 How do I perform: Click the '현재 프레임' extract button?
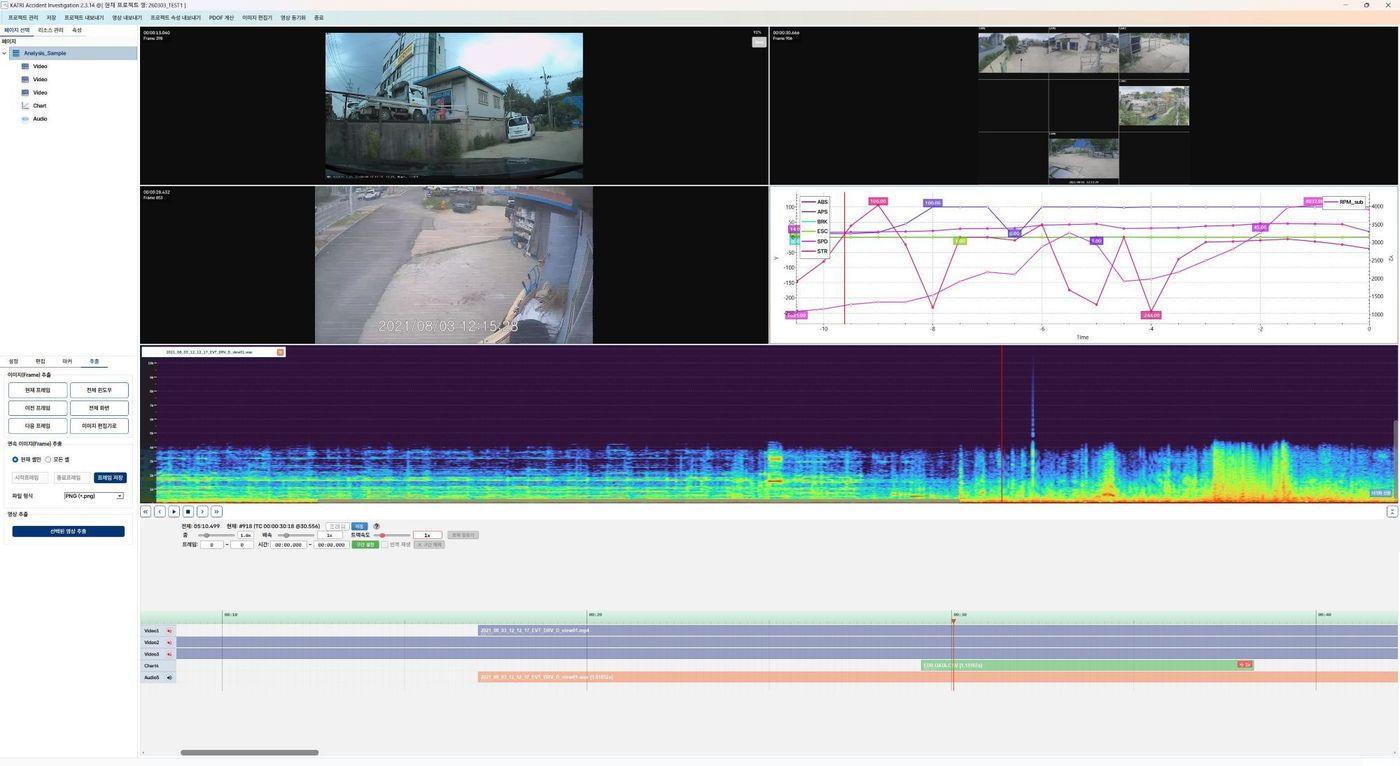[38, 390]
